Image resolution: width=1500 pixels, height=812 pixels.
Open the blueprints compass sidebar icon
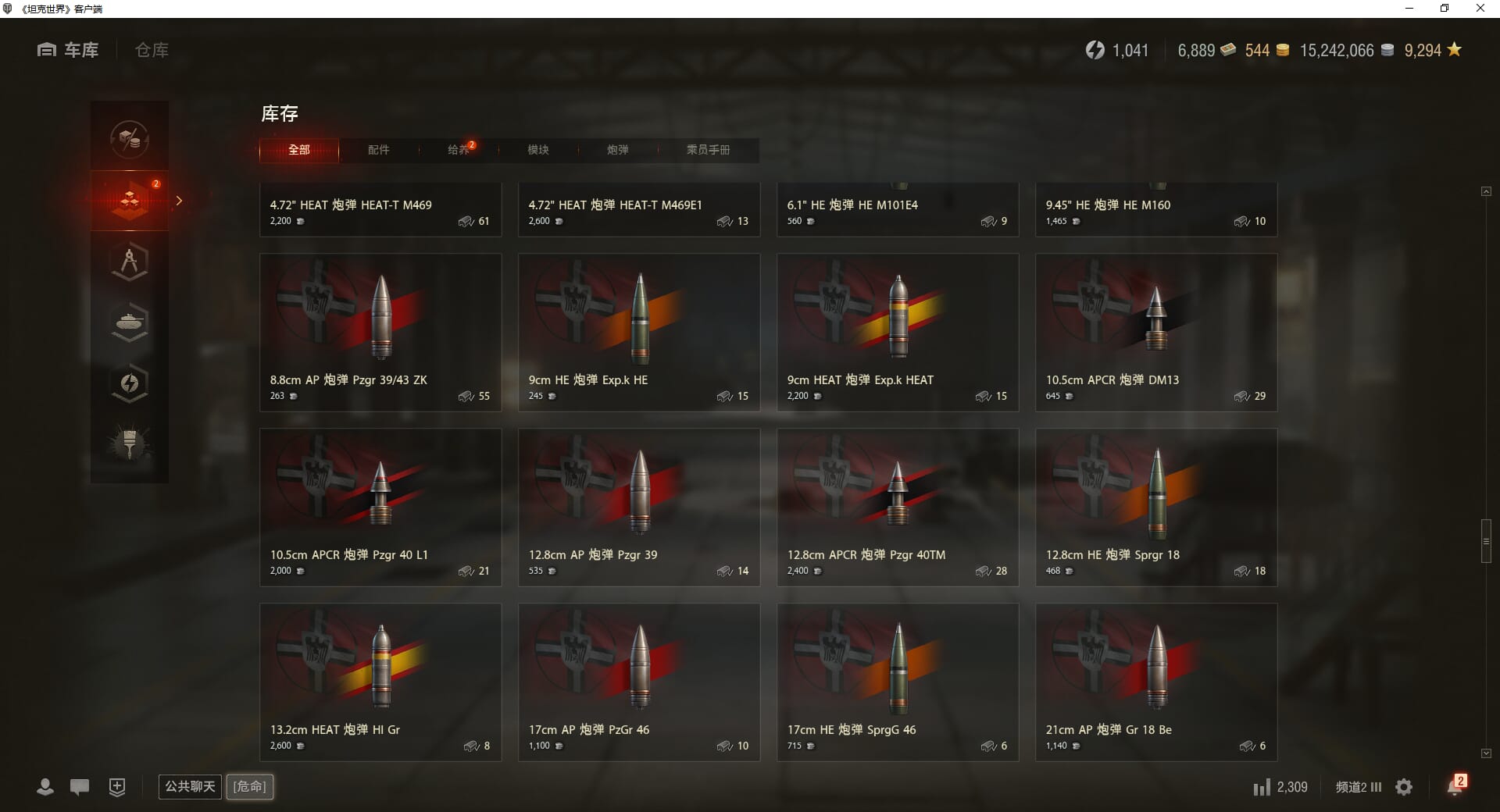[x=130, y=262]
